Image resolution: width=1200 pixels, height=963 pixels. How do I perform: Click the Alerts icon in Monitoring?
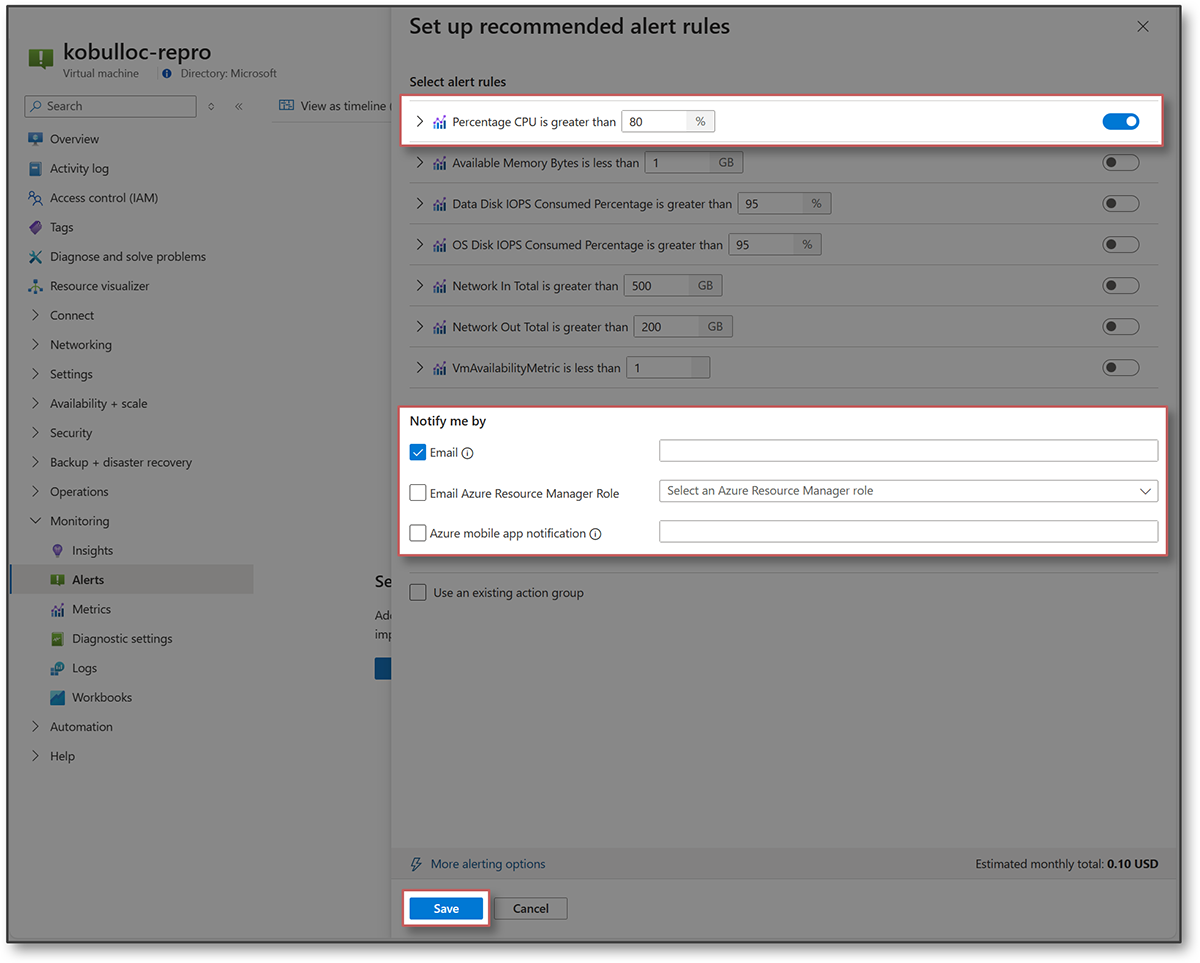click(57, 580)
